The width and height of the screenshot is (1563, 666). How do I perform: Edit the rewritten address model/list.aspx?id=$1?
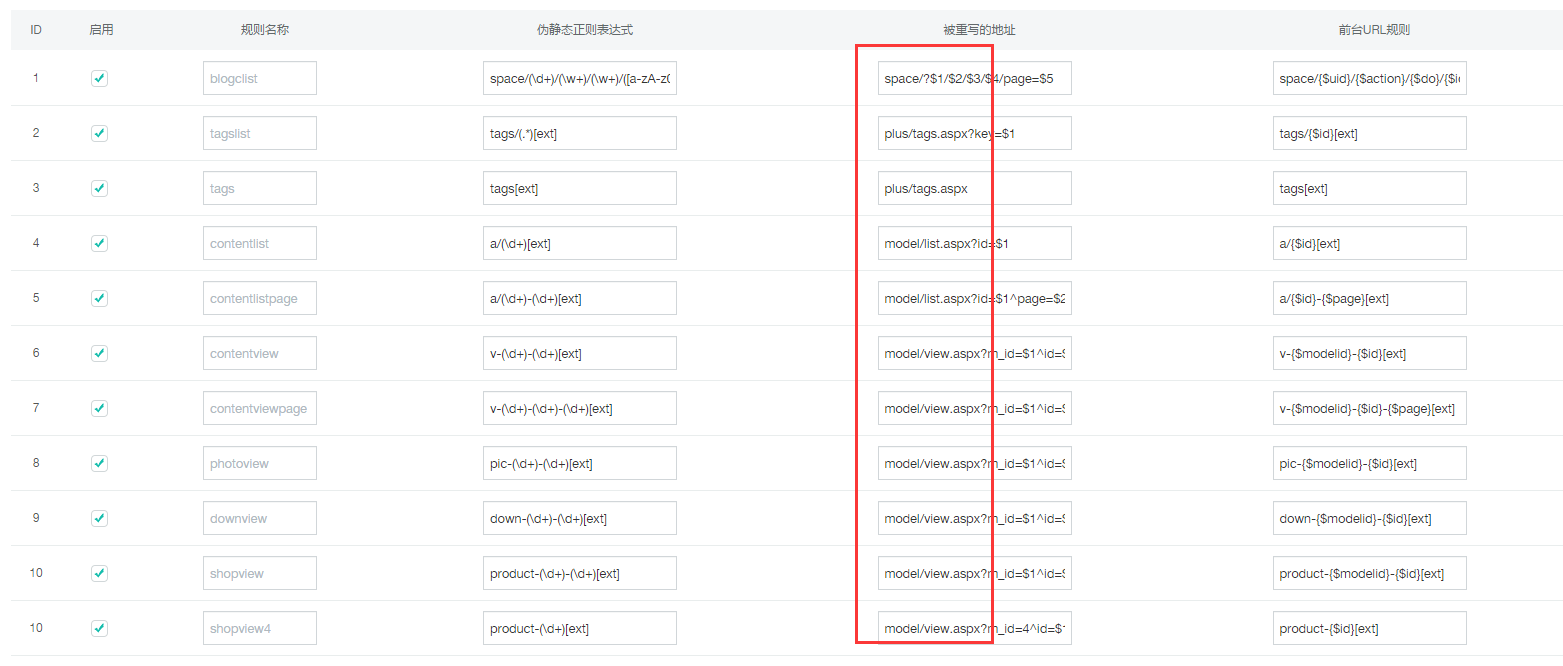tap(973, 242)
